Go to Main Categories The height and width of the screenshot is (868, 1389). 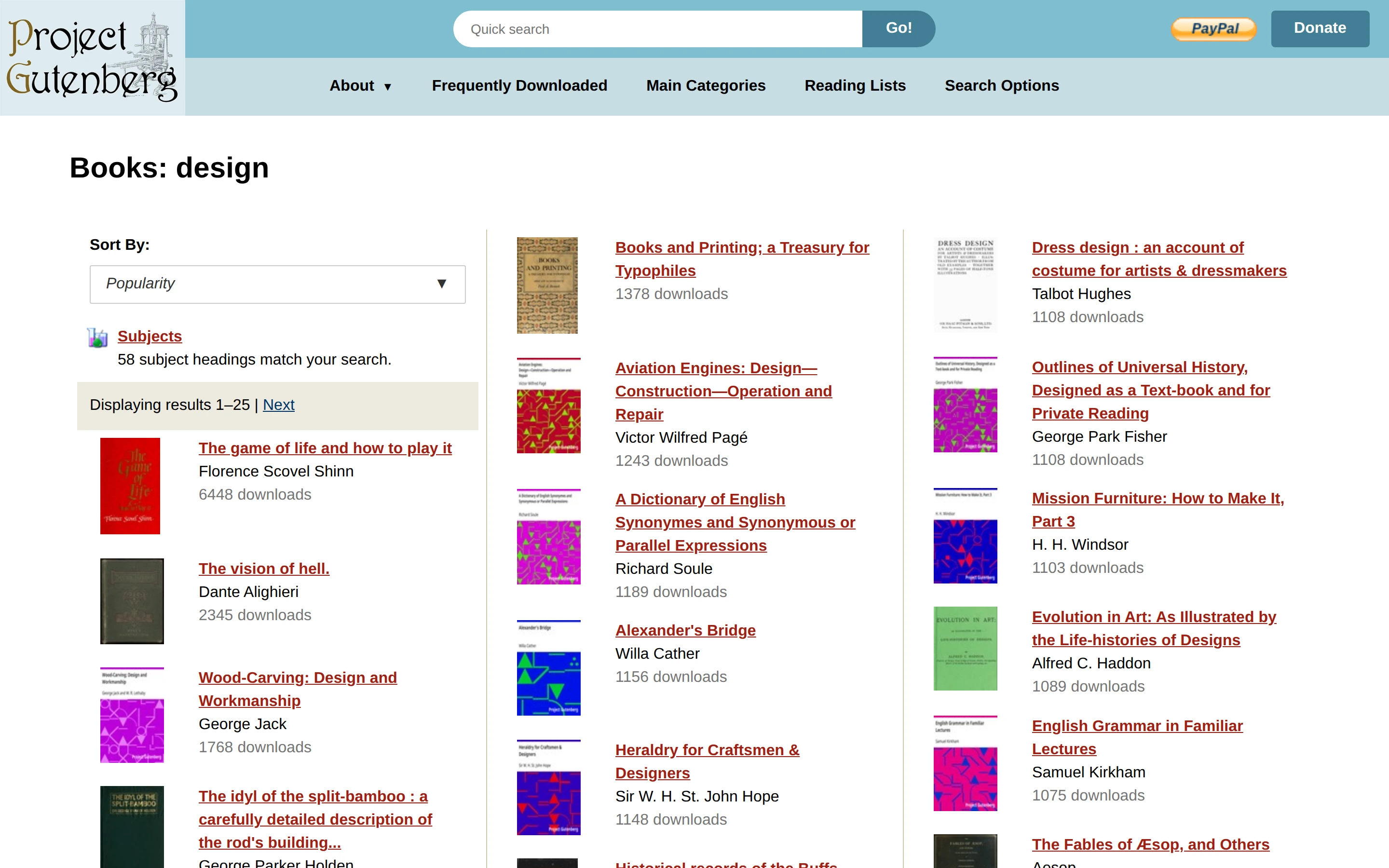(706, 85)
